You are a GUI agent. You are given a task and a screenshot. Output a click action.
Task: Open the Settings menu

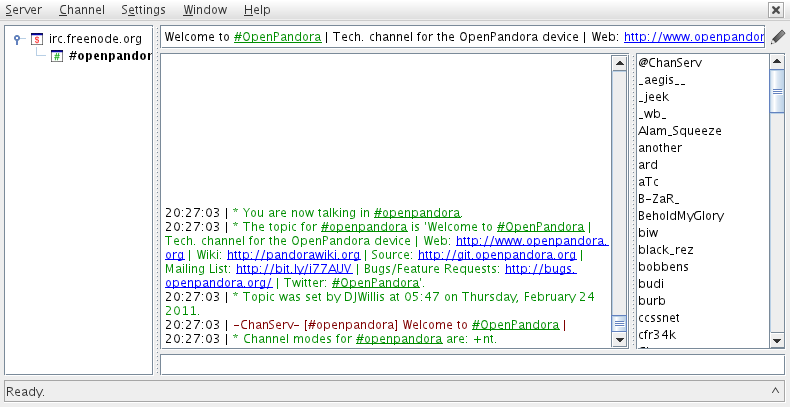pos(143,10)
